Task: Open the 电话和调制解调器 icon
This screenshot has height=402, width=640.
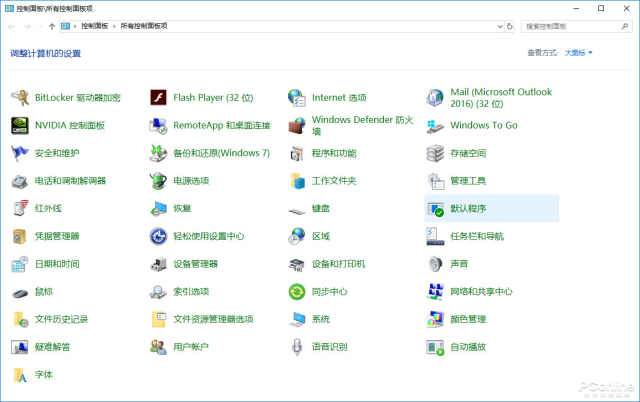Action: (20, 181)
